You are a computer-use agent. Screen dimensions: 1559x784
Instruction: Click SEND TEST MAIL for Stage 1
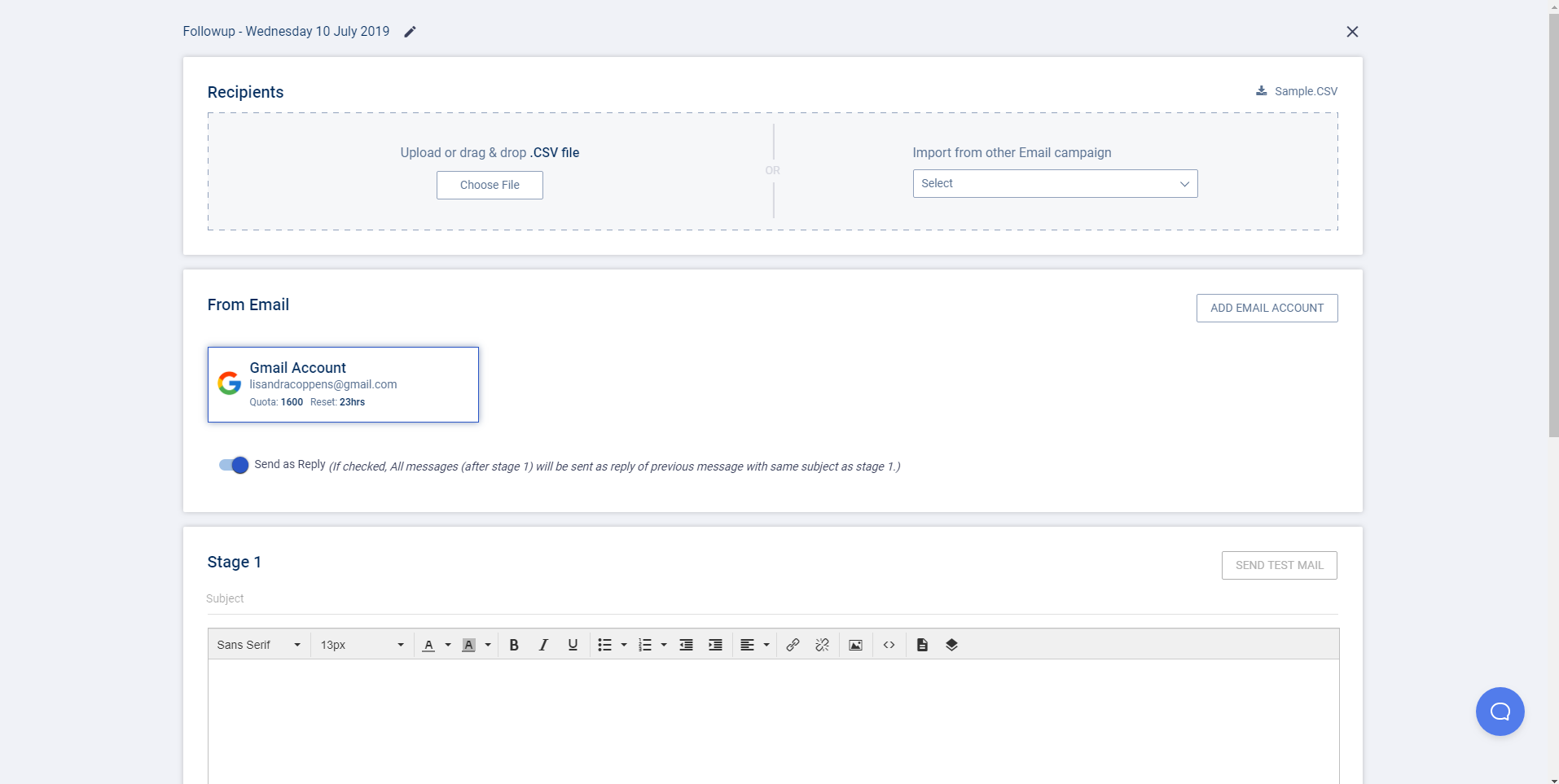coord(1278,565)
